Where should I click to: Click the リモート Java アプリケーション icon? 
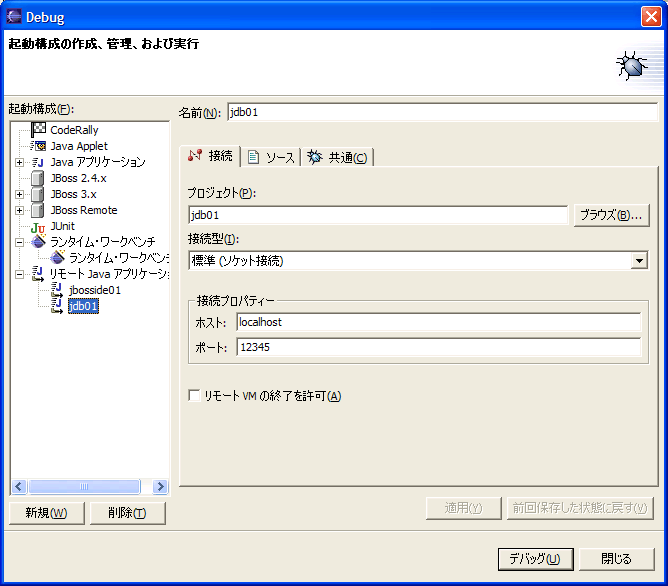click(38, 274)
